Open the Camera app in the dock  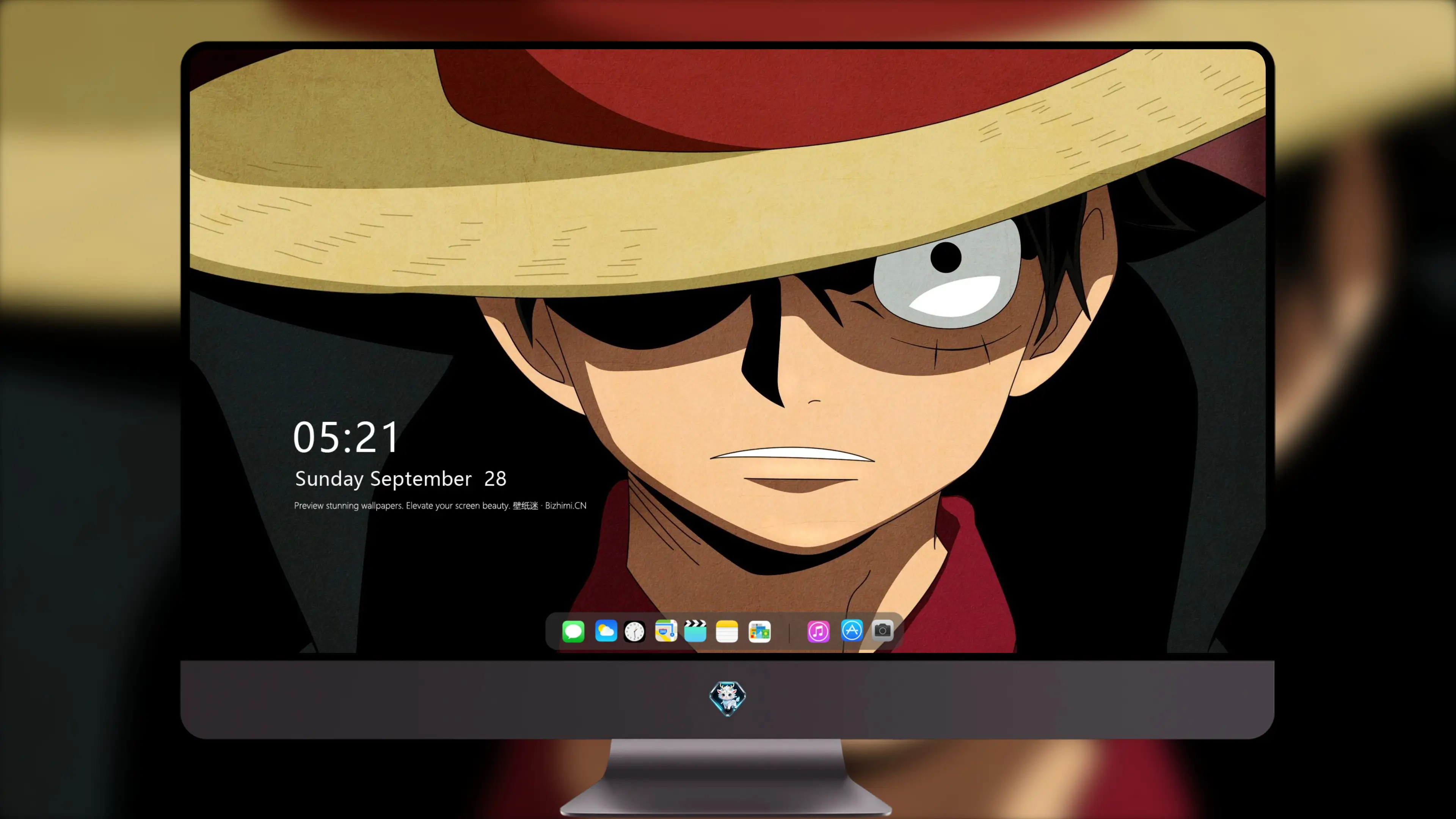coord(882,630)
